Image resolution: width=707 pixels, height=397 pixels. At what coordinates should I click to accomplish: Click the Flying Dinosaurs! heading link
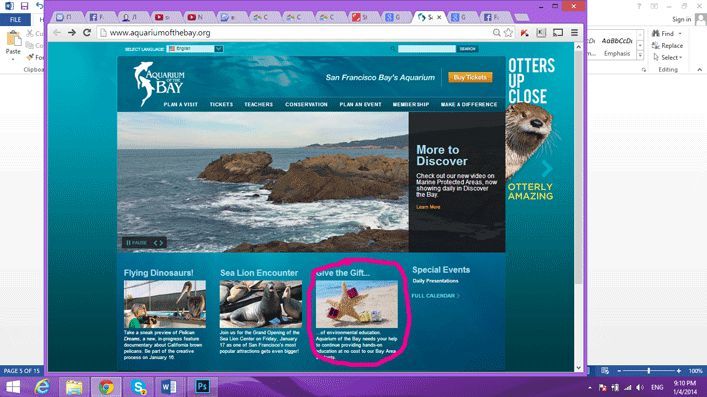pos(158,273)
